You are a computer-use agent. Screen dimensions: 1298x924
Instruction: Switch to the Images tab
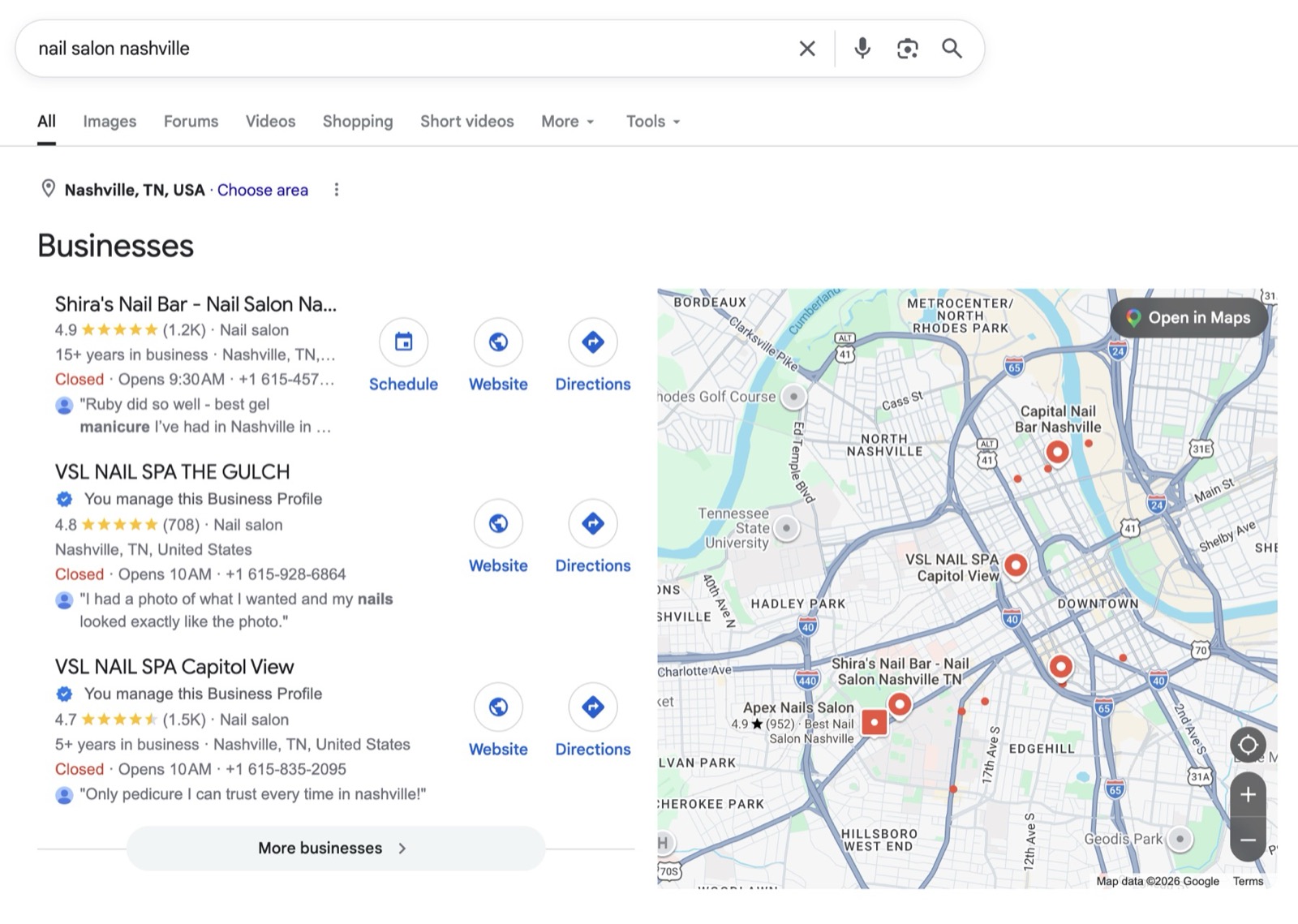click(x=110, y=122)
